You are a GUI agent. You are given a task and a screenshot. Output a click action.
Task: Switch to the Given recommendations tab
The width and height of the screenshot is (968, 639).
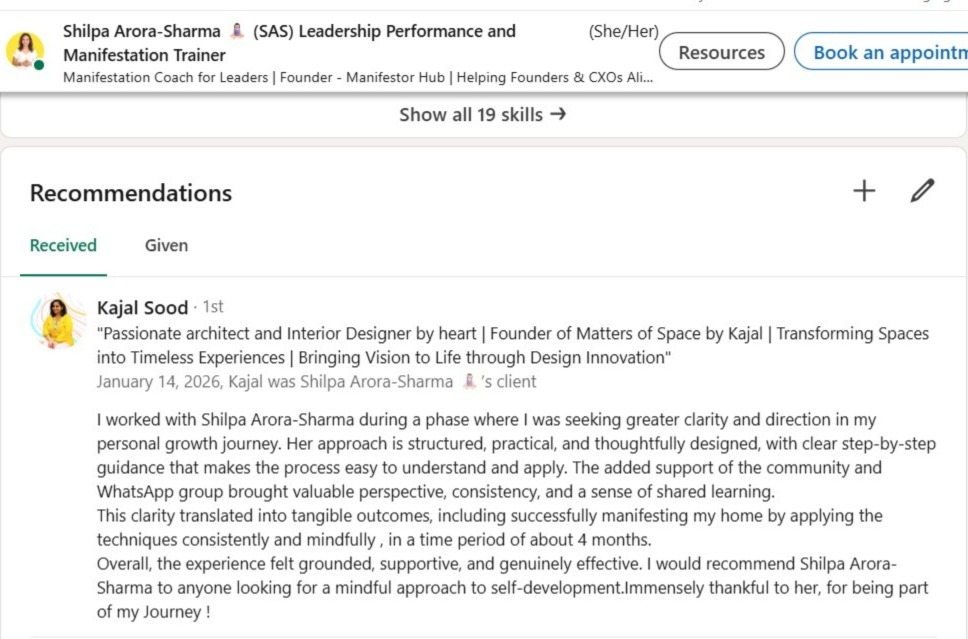pos(166,245)
